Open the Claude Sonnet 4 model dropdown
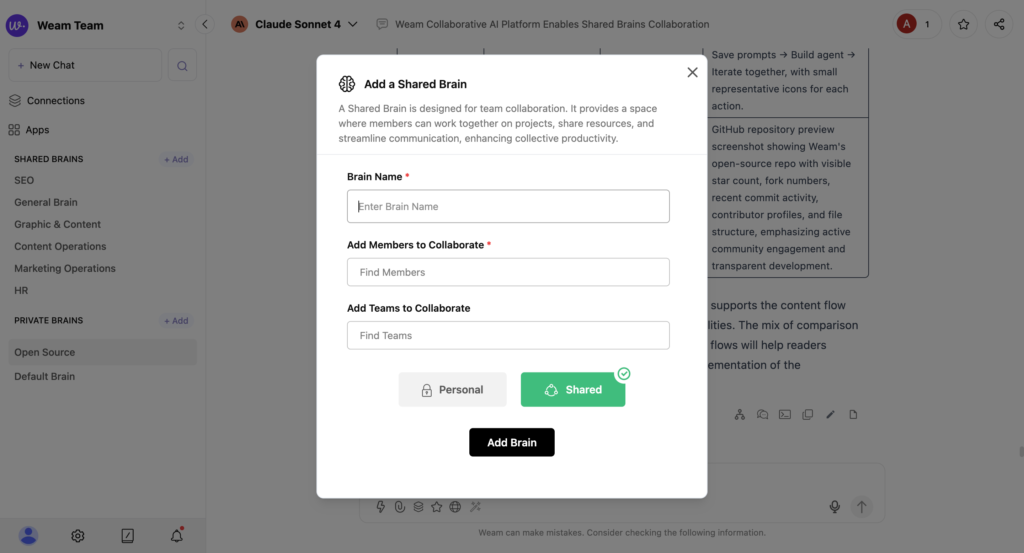 [295, 24]
